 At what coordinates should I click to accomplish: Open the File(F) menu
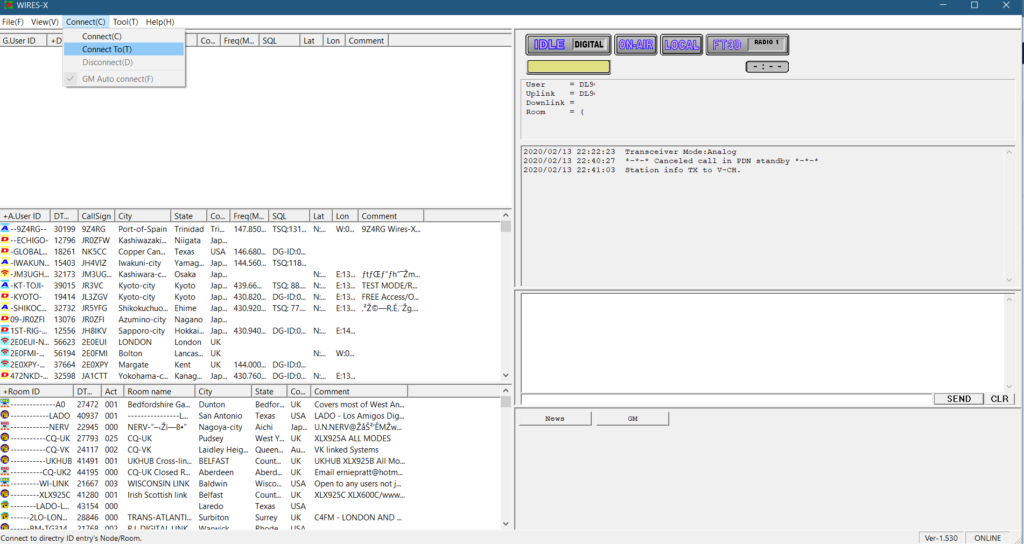click(x=12, y=22)
